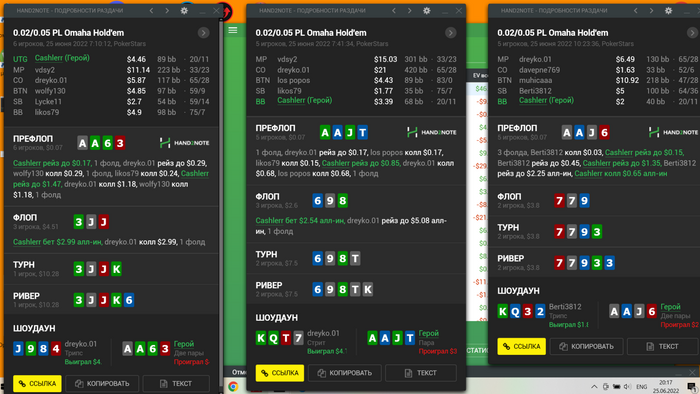700x394 pixels.
Task: Switch ENG input language in taskbar
Action: [x=642, y=387]
